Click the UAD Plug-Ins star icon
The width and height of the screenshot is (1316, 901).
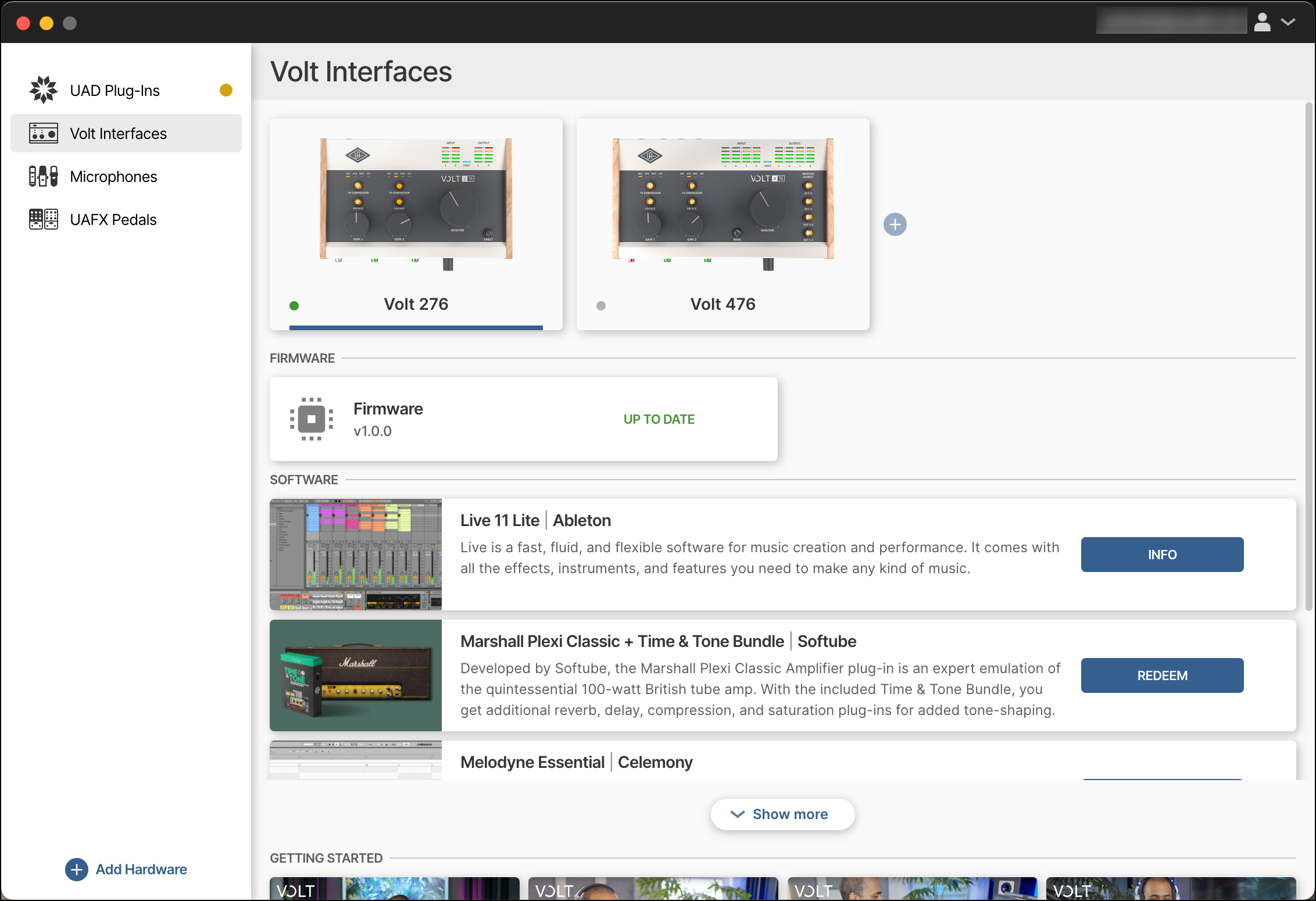[x=44, y=90]
